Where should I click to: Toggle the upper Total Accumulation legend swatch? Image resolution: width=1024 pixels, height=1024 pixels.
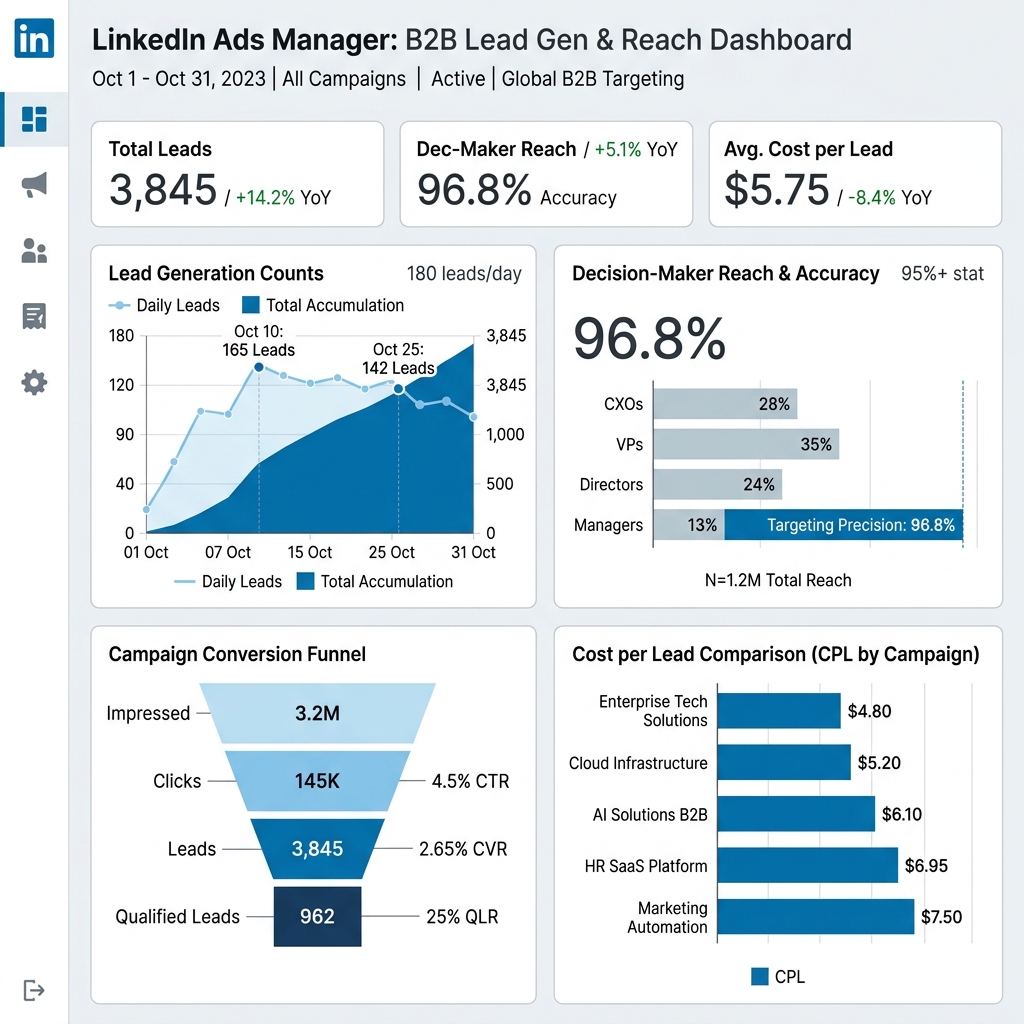[x=251, y=305]
